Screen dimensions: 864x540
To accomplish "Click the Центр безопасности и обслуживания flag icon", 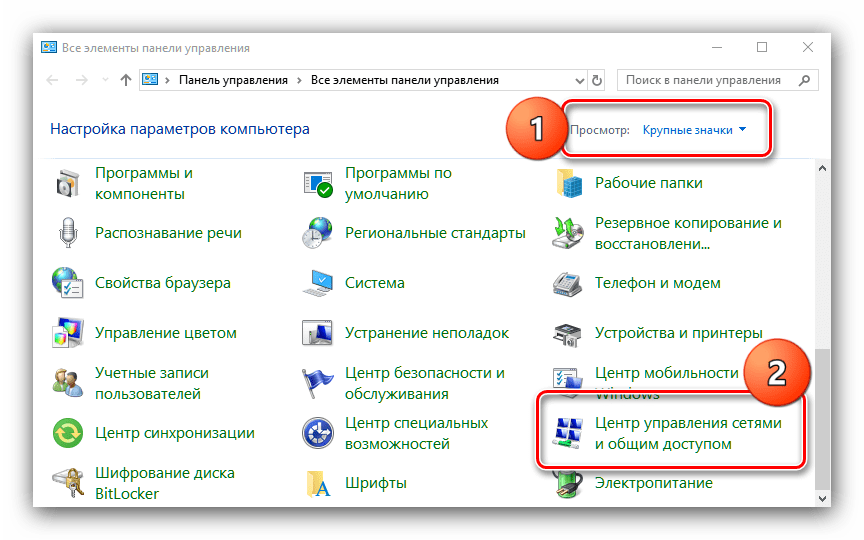I will [x=318, y=383].
